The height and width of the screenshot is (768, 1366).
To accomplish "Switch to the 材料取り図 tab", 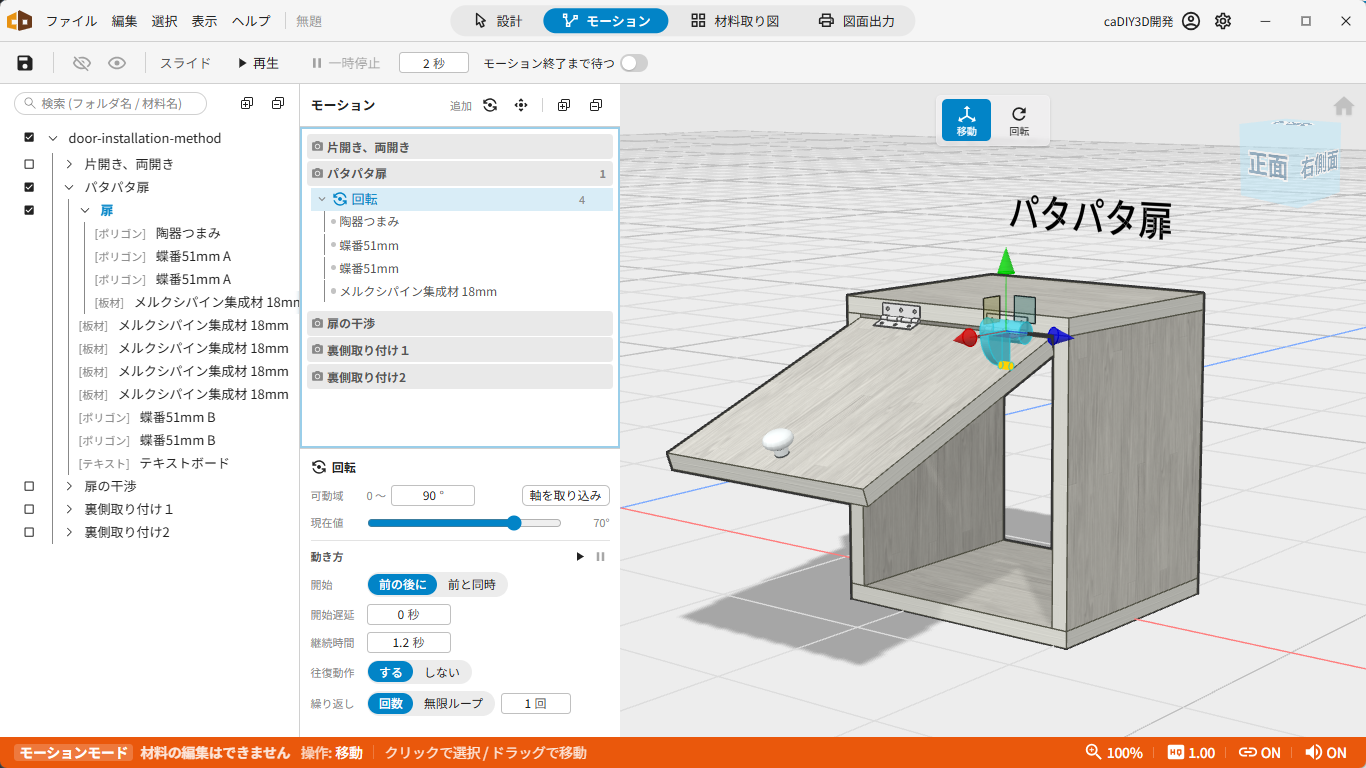I will [x=735, y=21].
